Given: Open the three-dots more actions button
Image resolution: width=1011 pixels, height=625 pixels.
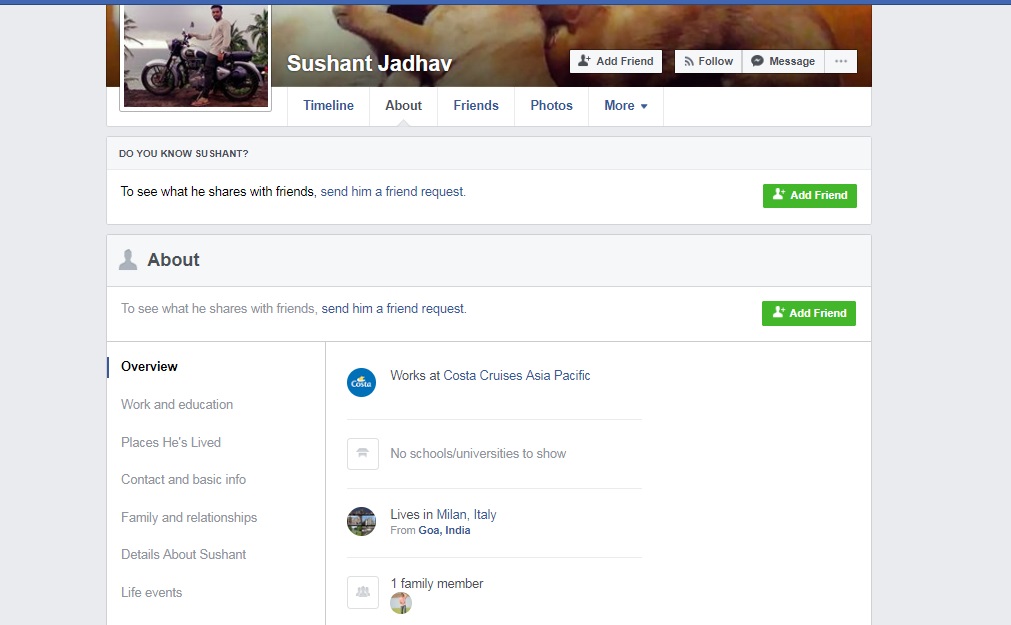Looking at the screenshot, I should (x=840, y=61).
